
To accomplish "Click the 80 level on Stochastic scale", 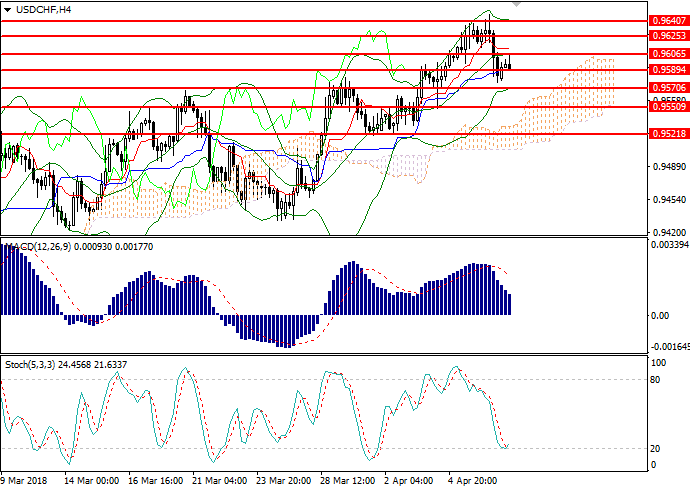I will (x=656, y=379).
